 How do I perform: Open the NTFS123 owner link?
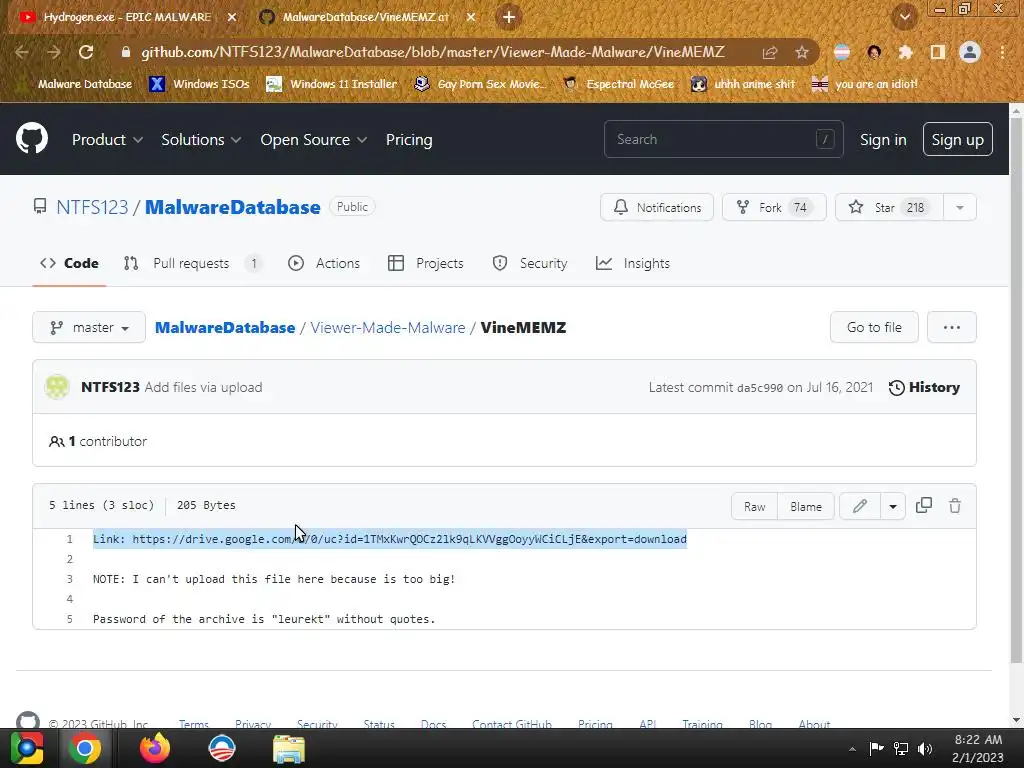pyautogui.click(x=92, y=207)
